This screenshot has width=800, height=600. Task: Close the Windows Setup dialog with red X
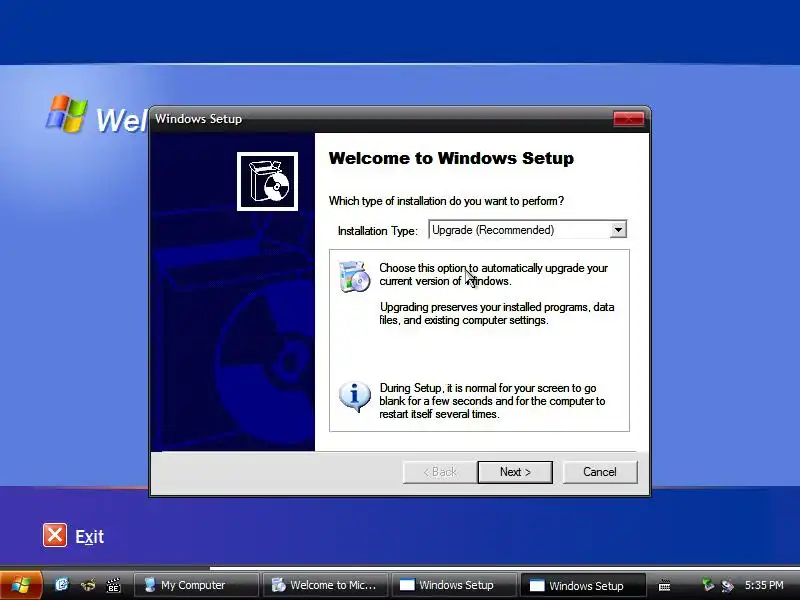click(629, 119)
